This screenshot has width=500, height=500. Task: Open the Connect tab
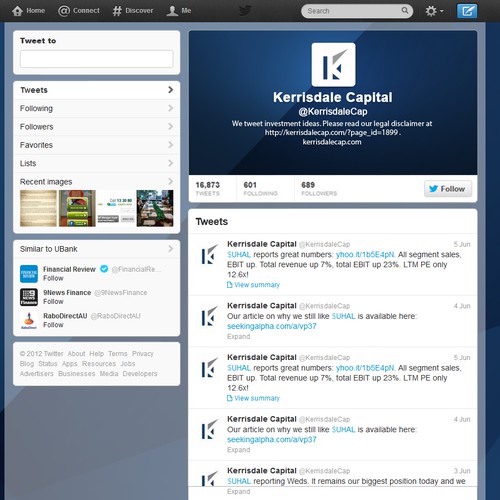click(x=79, y=11)
